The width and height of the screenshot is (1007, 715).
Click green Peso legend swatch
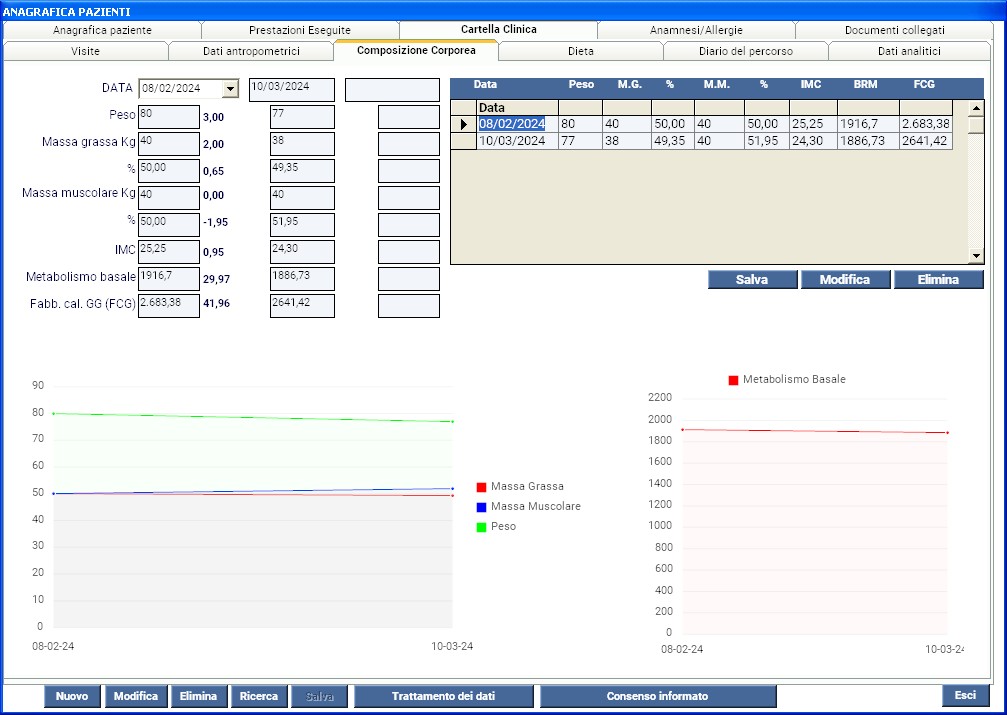(481, 527)
